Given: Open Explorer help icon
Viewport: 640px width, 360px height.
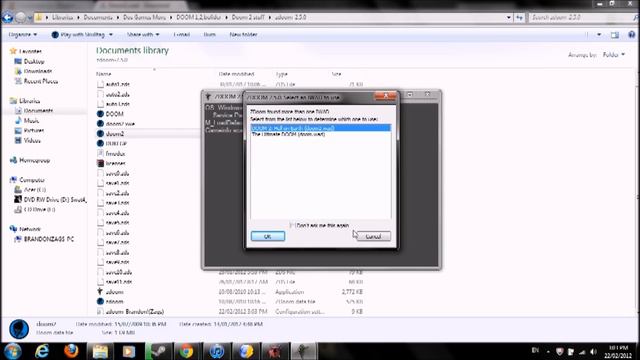Looking at the screenshot, I should [x=632, y=35].
